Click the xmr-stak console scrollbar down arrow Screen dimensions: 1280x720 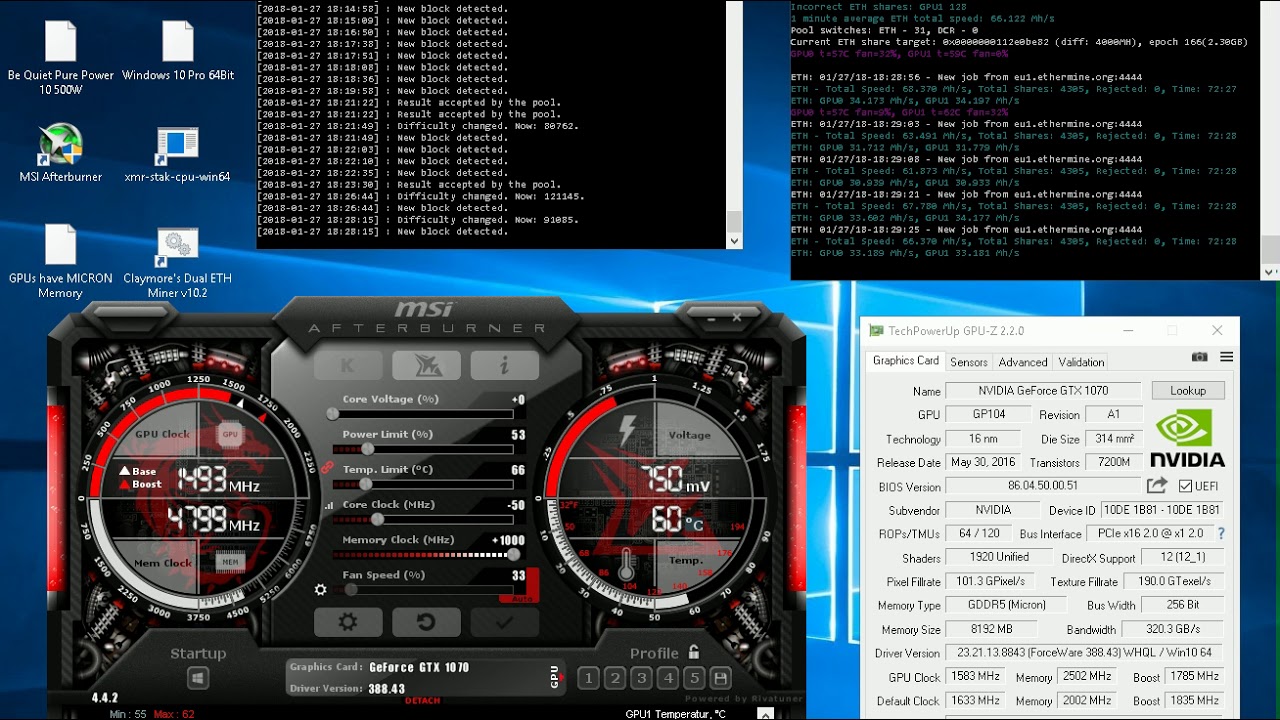point(735,241)
